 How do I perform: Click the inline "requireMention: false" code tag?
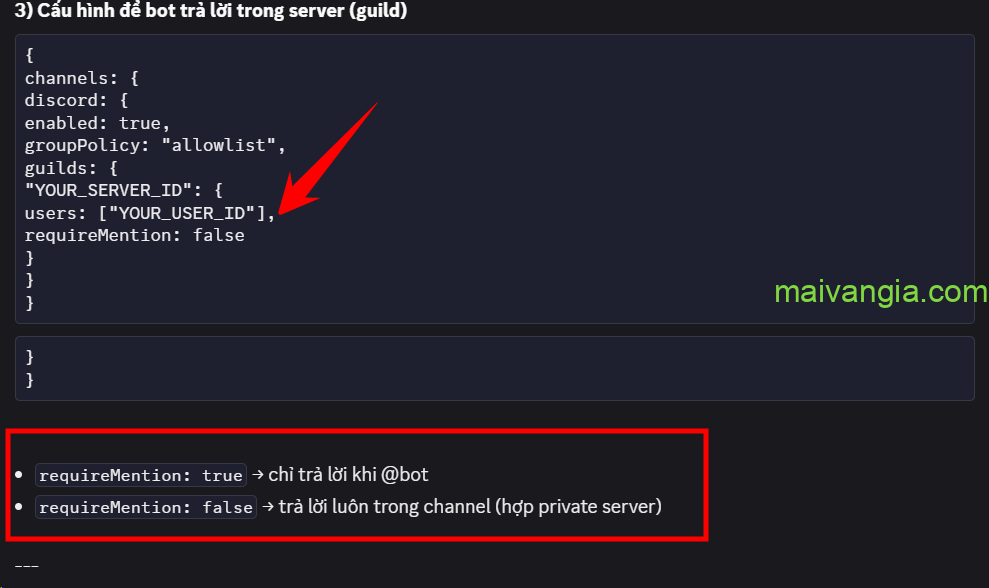[145, 507]
